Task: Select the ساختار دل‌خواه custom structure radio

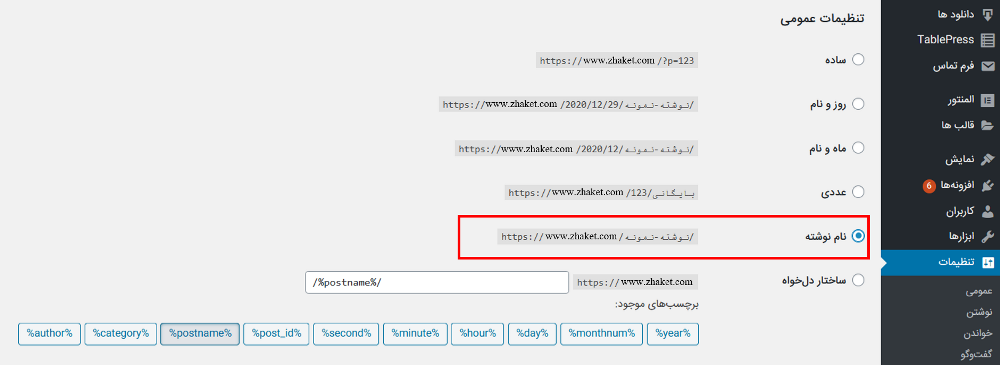Action: [858, 280]
